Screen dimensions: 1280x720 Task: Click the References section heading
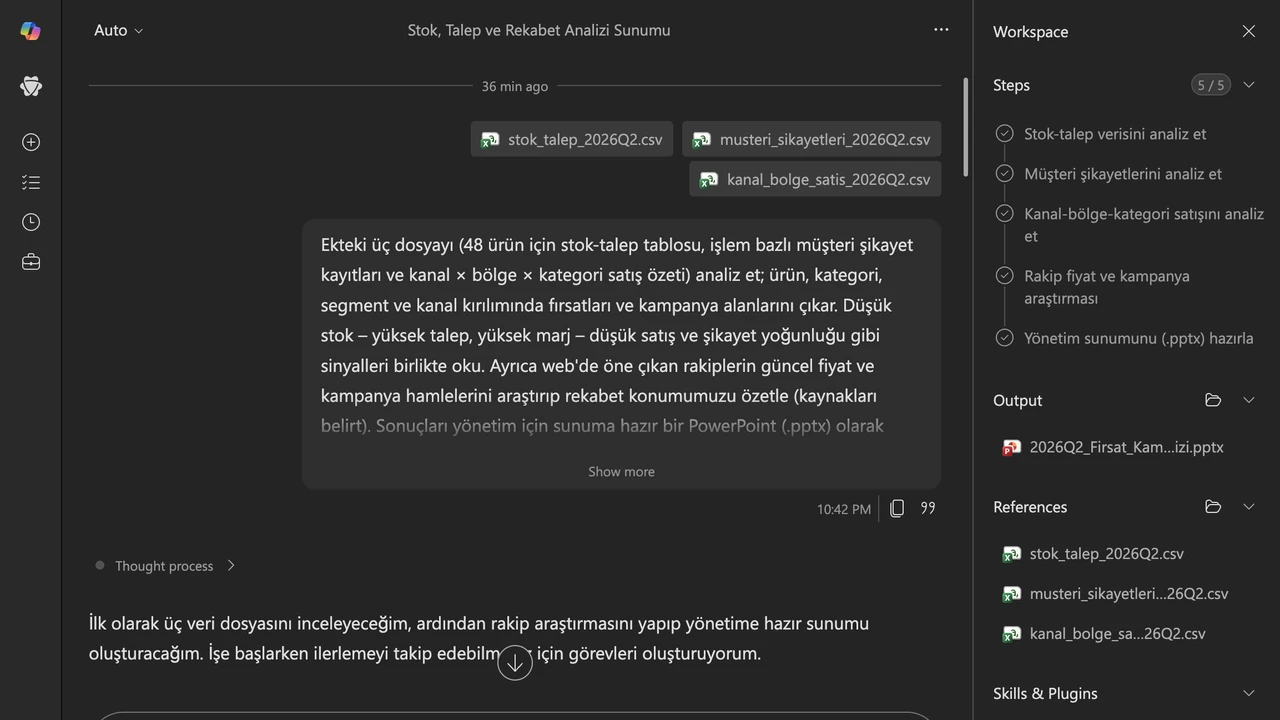tap(1030, 507)
